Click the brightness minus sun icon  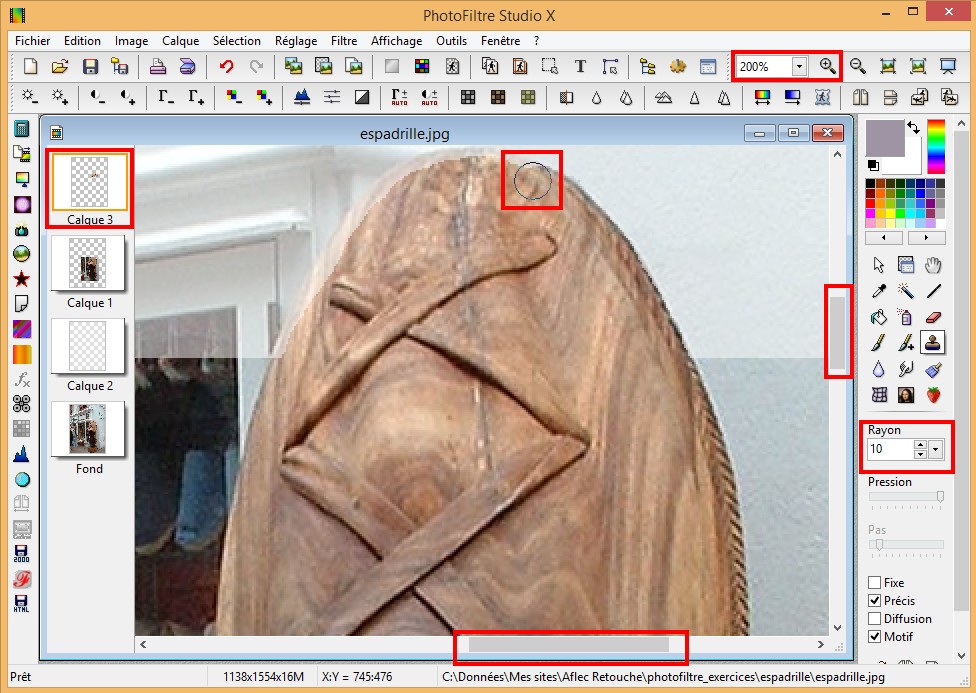tap(29, 97)
